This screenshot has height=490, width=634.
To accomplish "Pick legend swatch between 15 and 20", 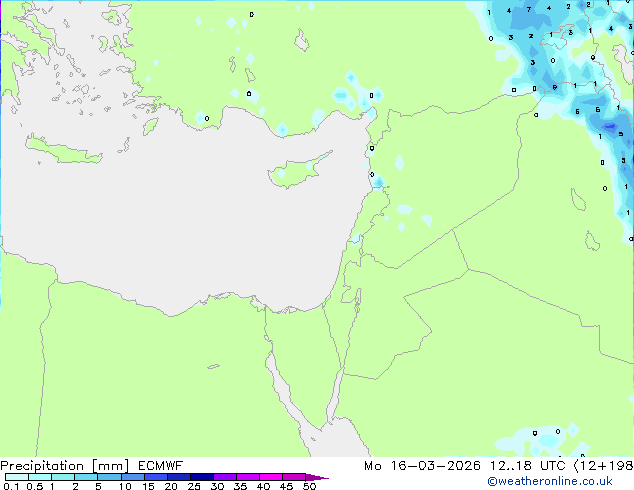I will 155,477.
